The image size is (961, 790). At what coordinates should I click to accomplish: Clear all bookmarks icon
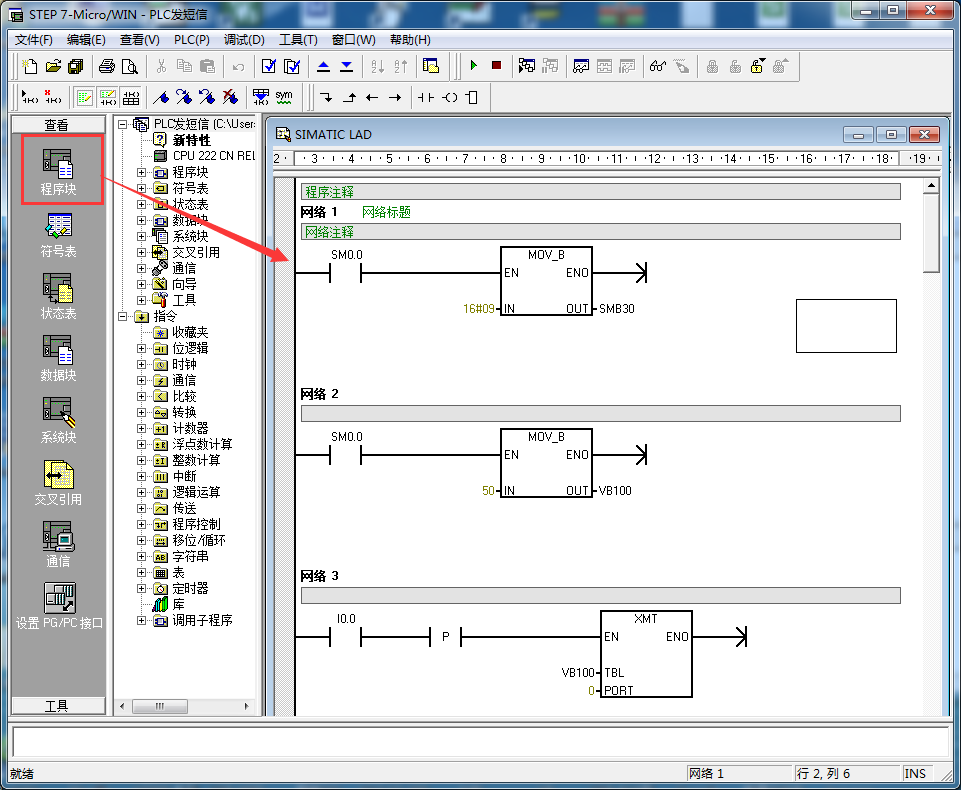tap(230, 97)
